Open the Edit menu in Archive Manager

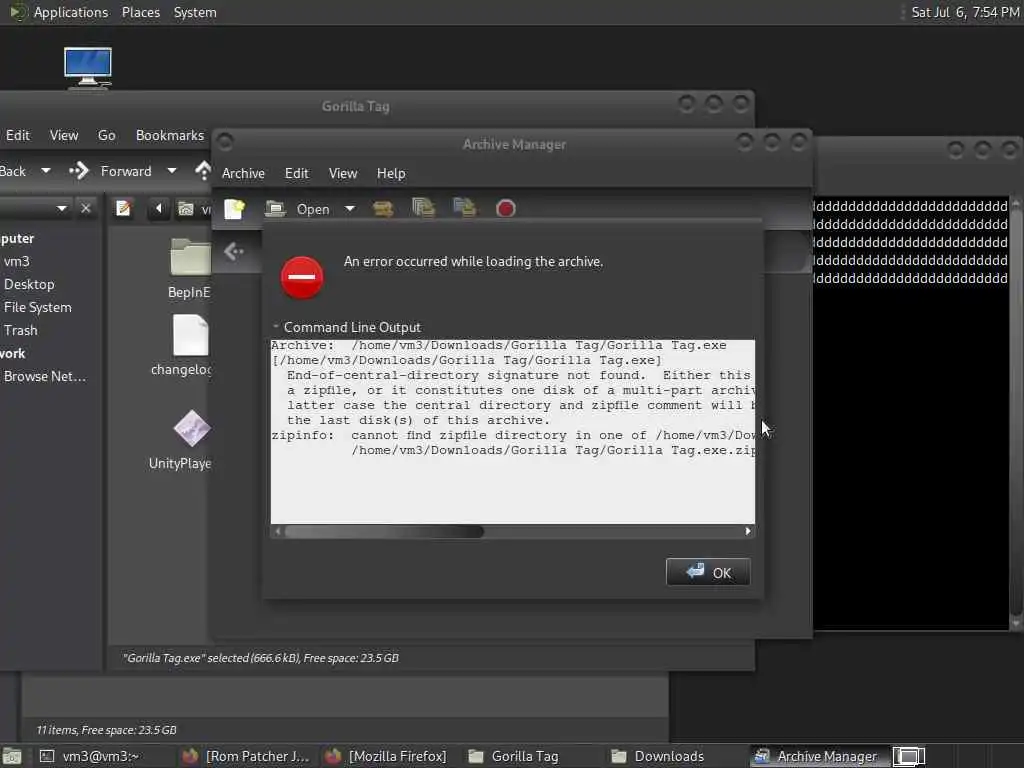pos(296,174)
